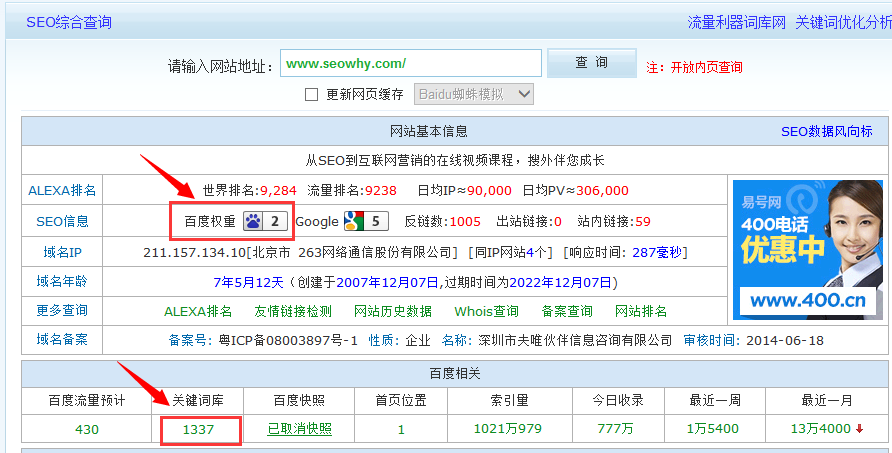Click the 已取消快照 link
Viewport: 892px width, 453px height.
point(299,429)
